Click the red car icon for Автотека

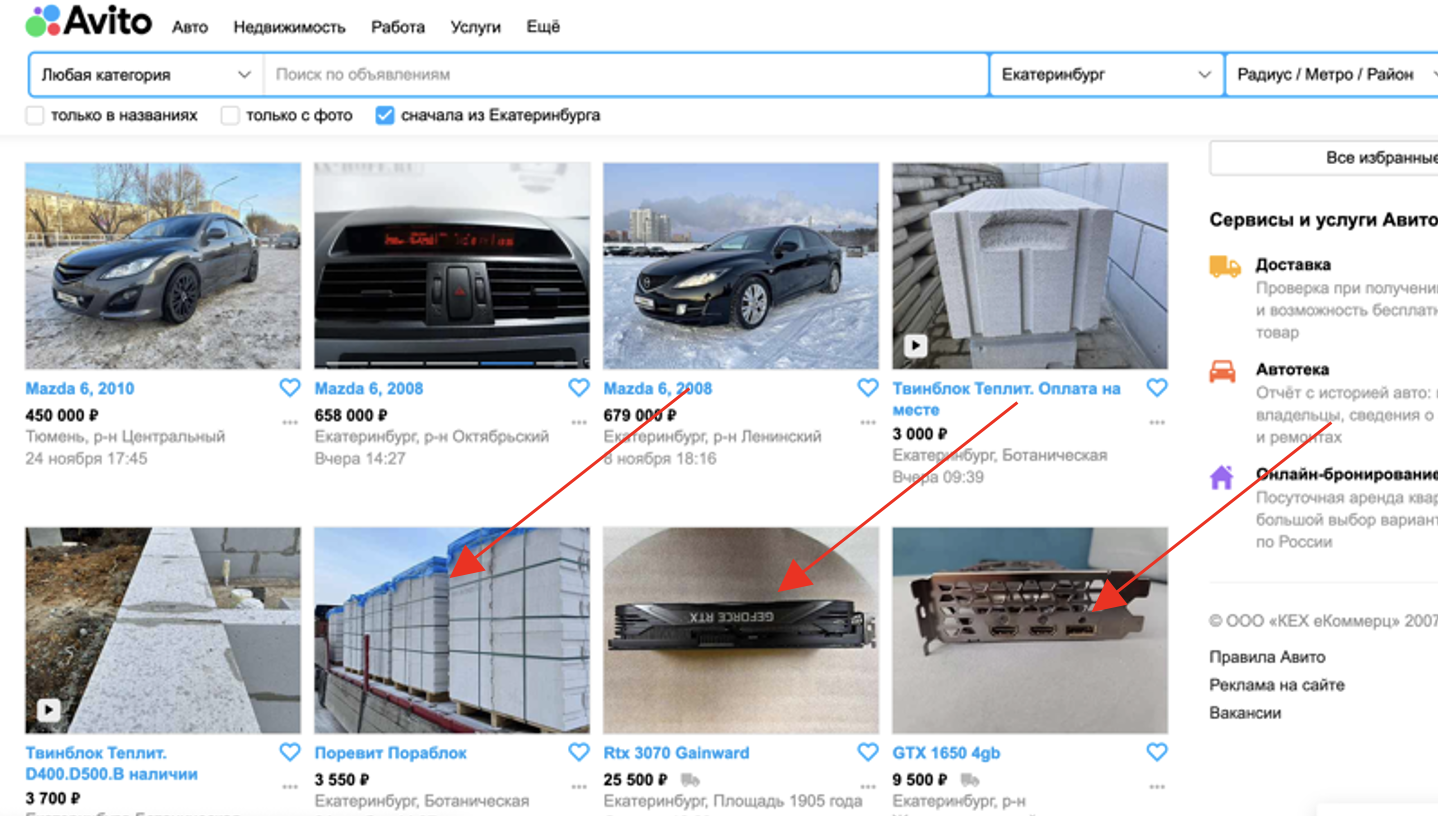click(x=1223, y=372)
